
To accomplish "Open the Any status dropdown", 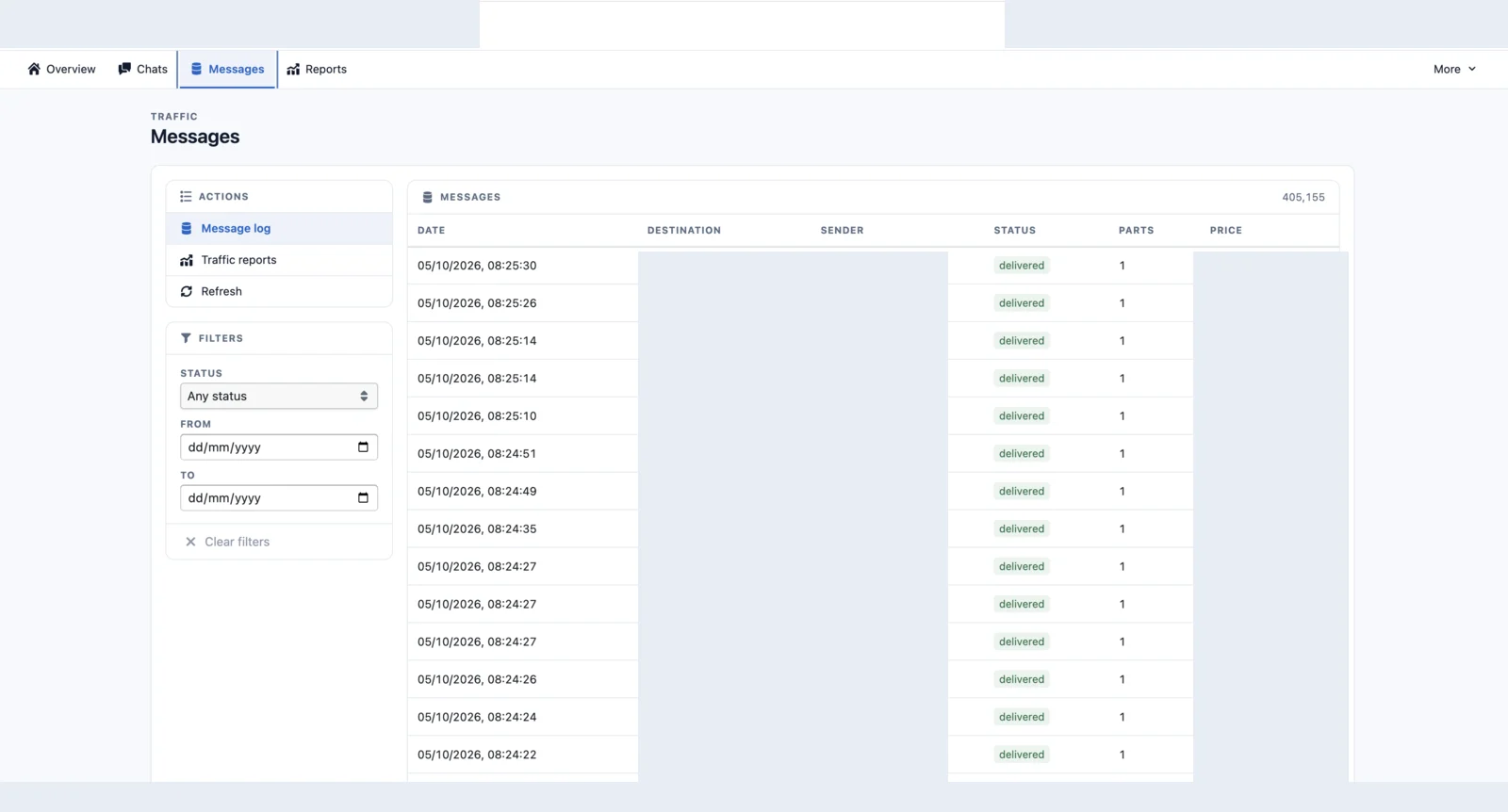I will click(279, 396).
